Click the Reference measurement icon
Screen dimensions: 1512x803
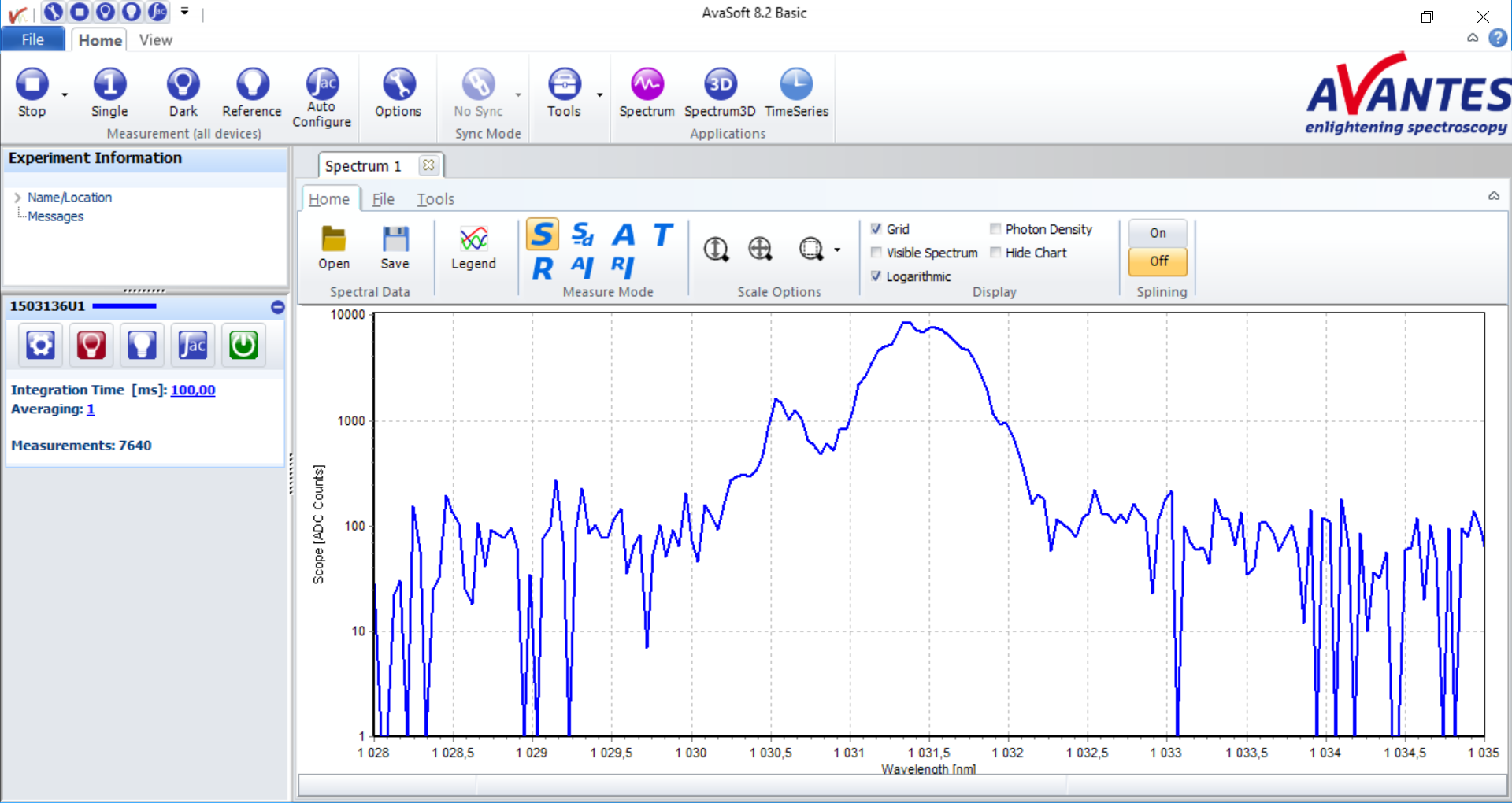coord(252,85)
